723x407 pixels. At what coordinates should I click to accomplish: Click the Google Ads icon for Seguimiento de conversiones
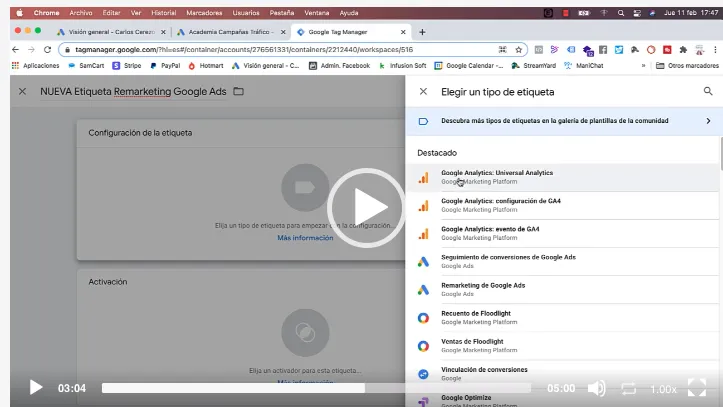click(x=423, y=262)
